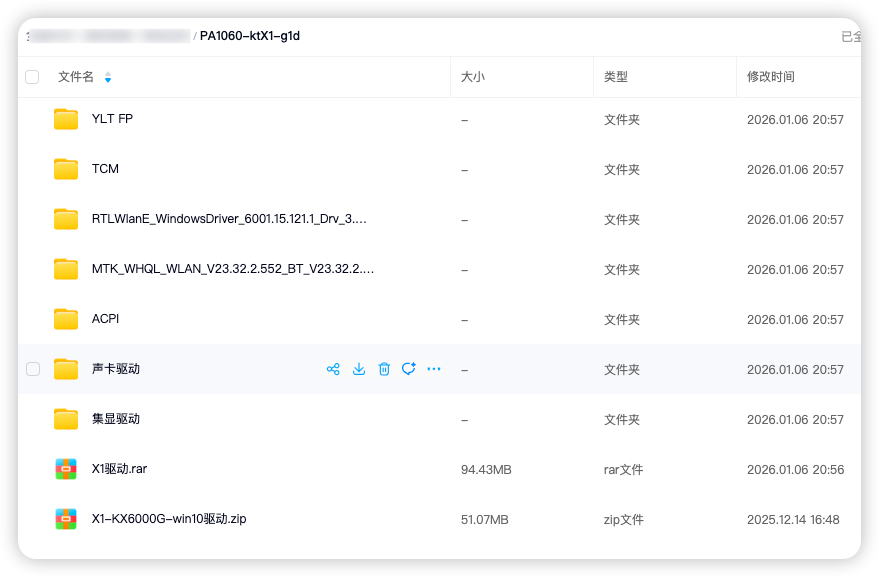
Task: Sort files by 类型 column header
Action: pos(616,77)
